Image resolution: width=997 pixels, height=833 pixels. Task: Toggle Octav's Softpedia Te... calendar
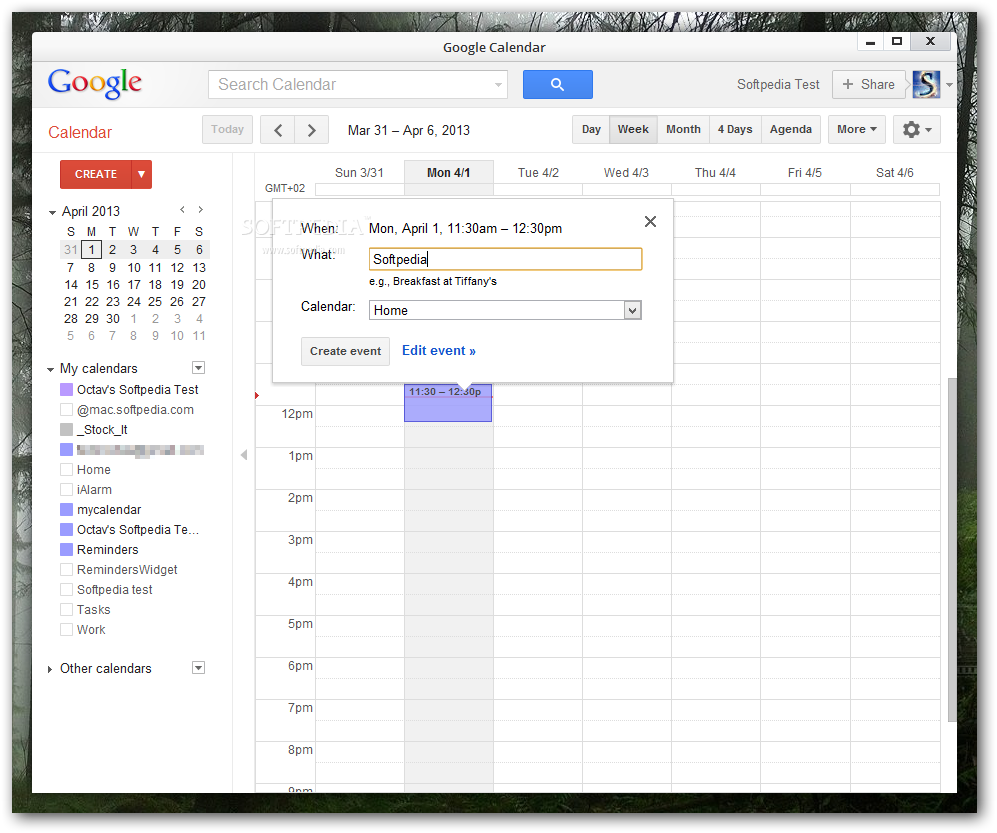66,530
